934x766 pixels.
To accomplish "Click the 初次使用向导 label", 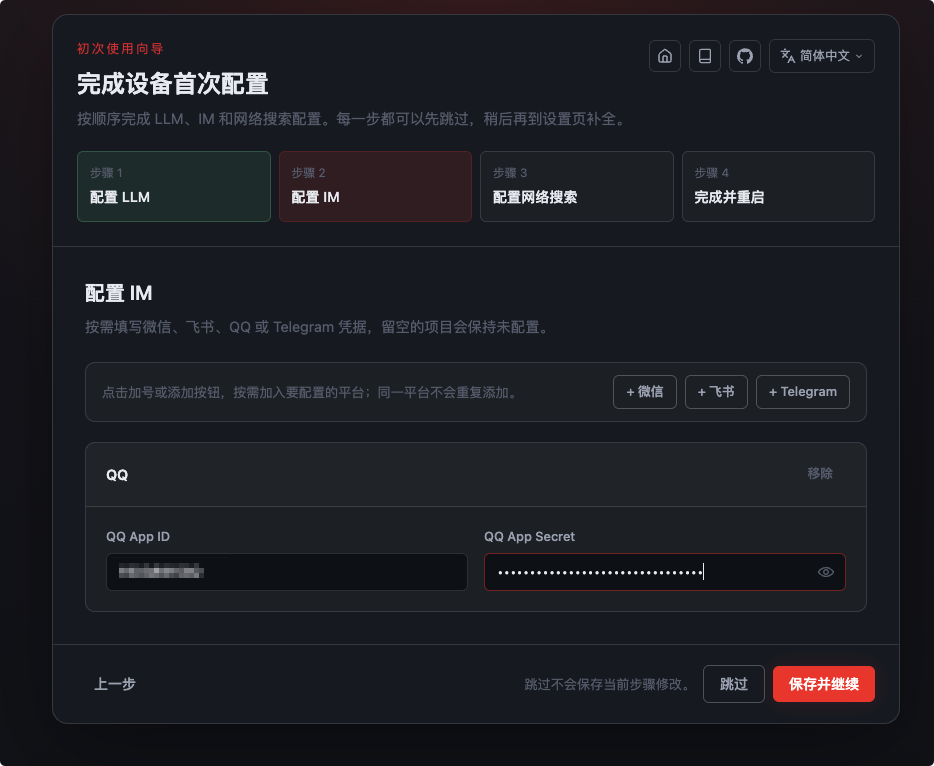I will click(120, 49).
